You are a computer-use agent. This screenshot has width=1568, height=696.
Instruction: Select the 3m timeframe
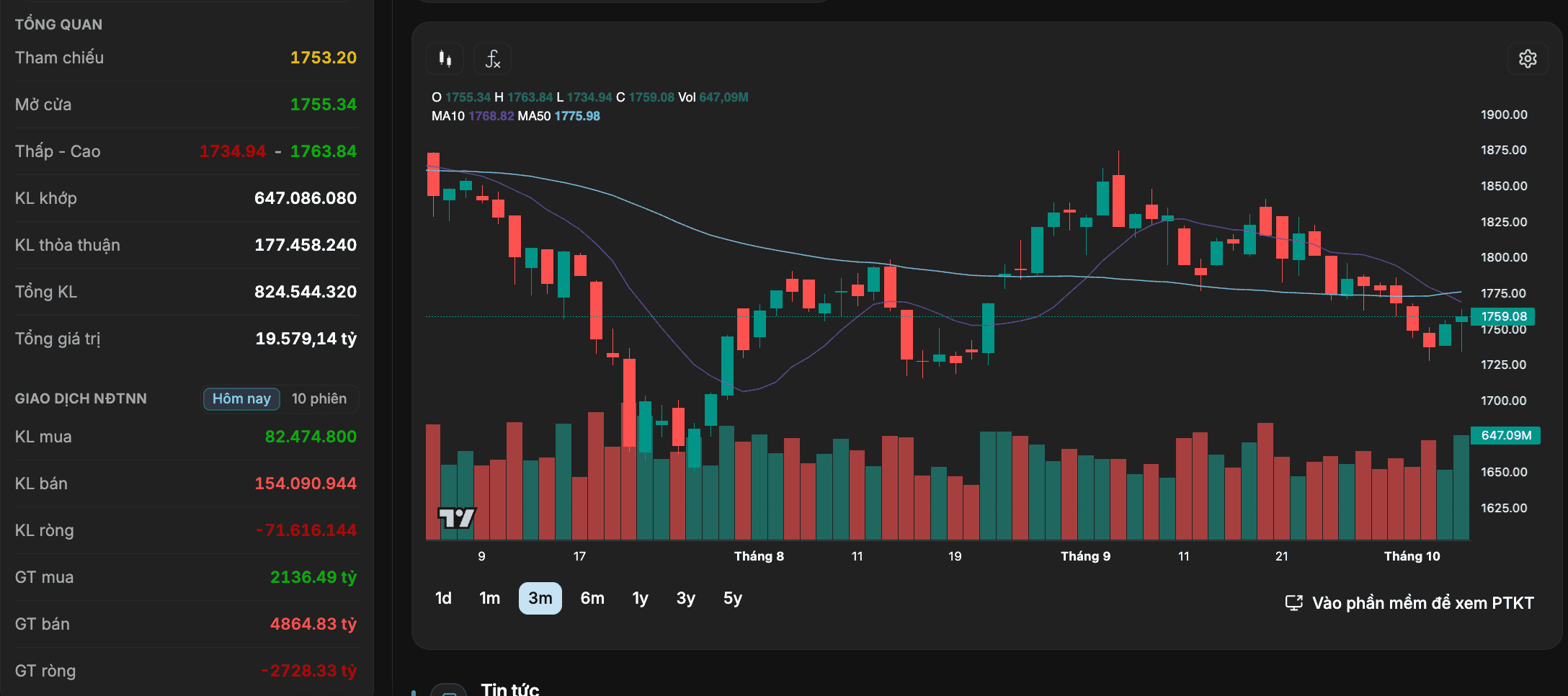point(540,598)
